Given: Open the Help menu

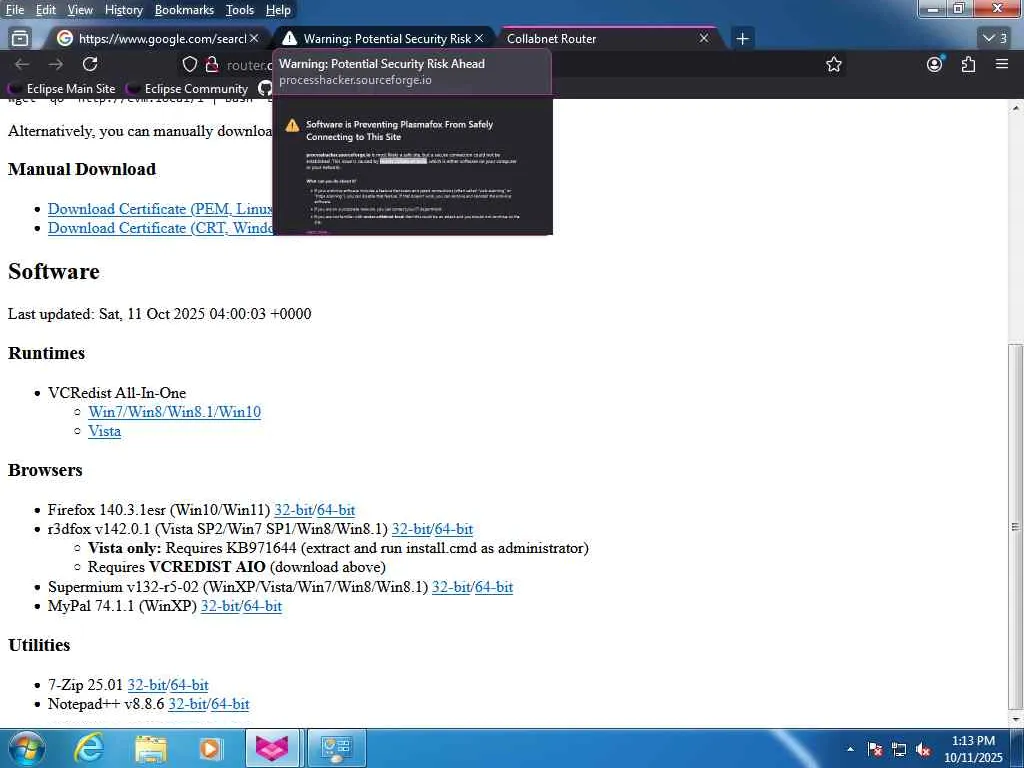Looking at the screenshot, I should pos(278,10).
